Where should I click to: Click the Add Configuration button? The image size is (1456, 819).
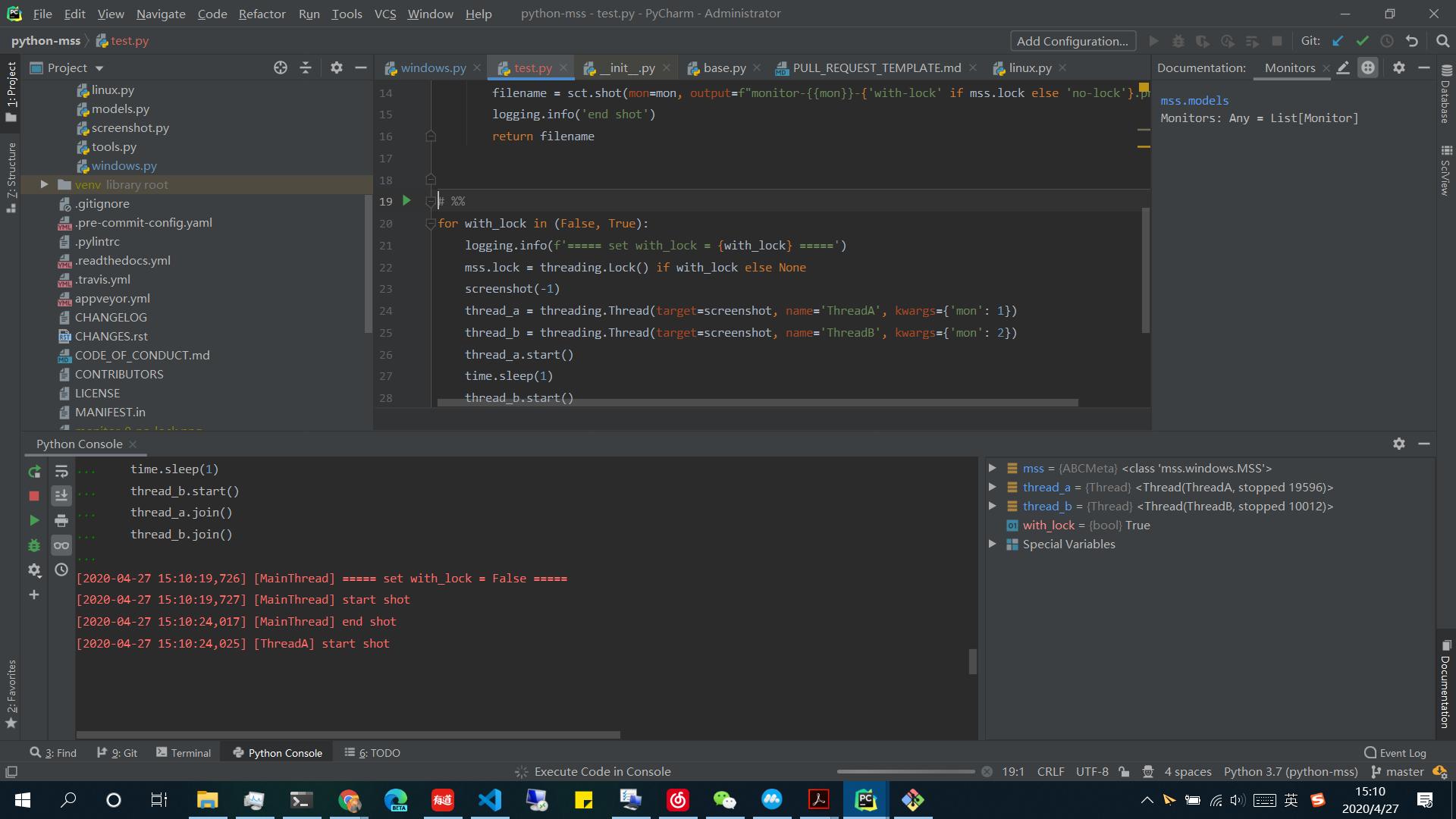pos(1072,41)
